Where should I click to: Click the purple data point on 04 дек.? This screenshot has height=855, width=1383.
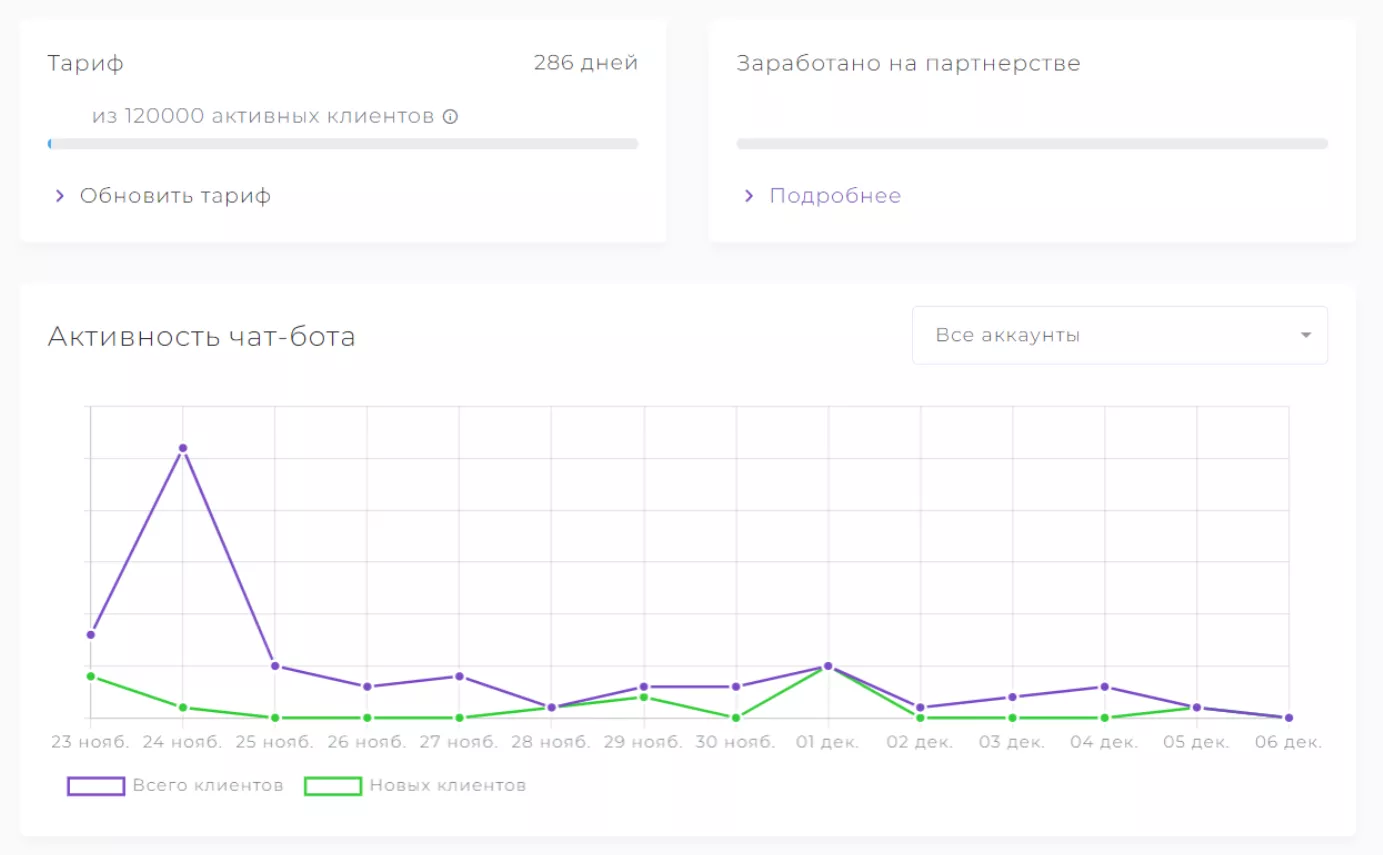[x=1104, y=686]
